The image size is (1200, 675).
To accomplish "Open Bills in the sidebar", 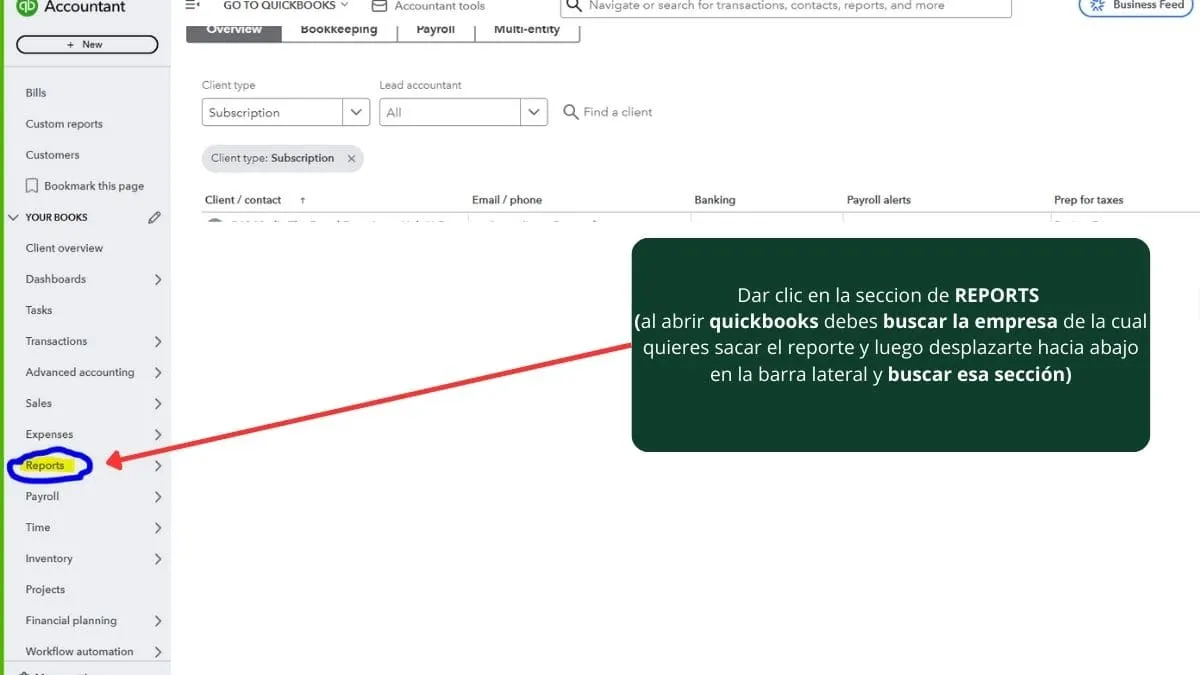I will pos(36,93).
